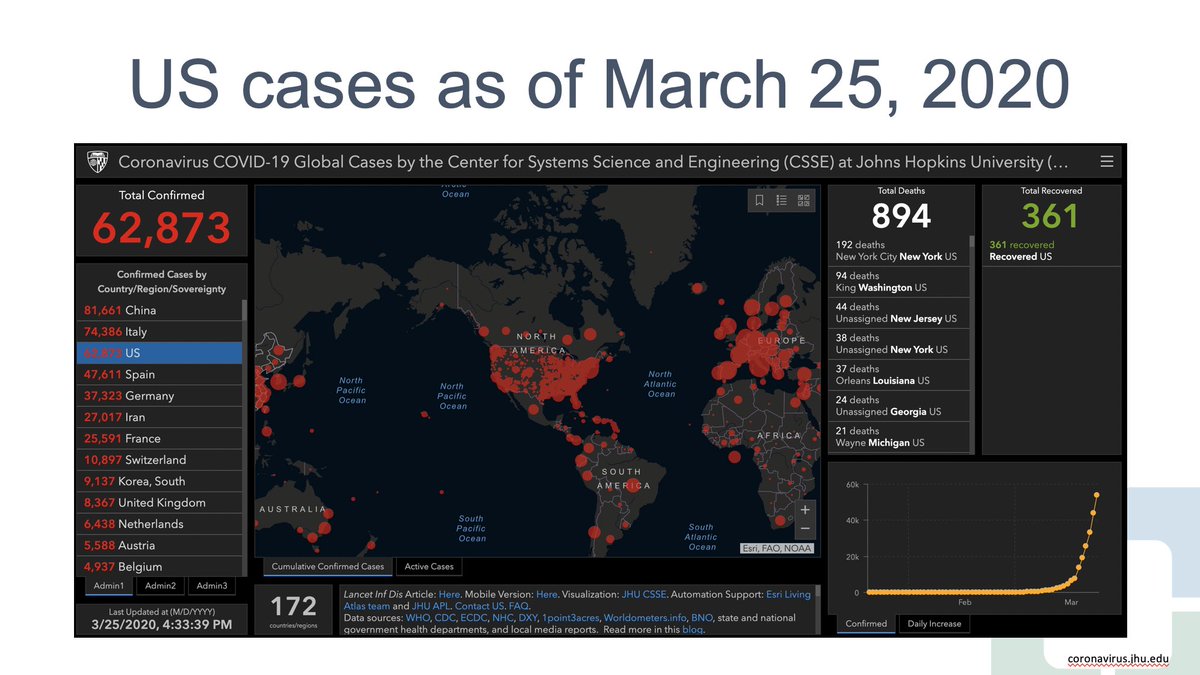This screenshot has height=675, width=1200.
Task: Select Netherlands in the country list
Action: (160, 524)
